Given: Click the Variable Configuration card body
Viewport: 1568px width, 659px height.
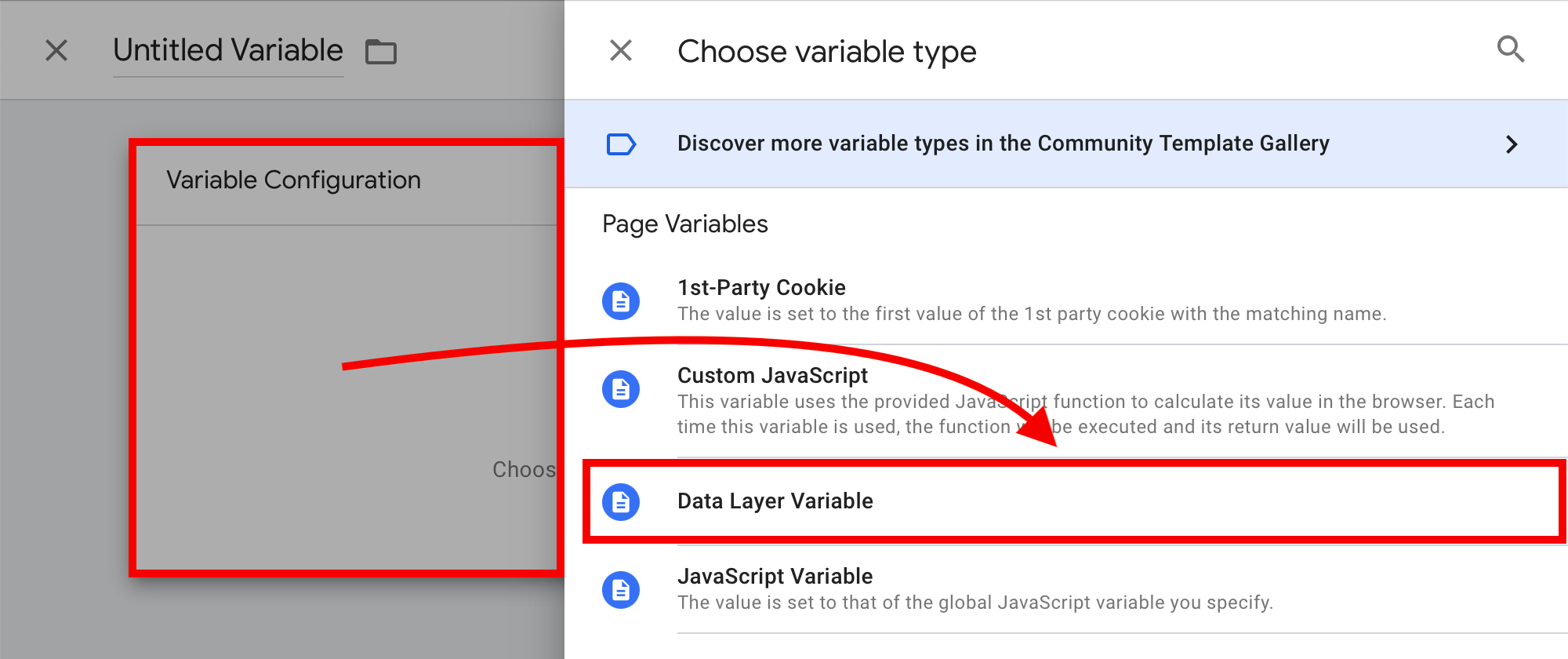Looking at the screenshot, I should 347,396.
